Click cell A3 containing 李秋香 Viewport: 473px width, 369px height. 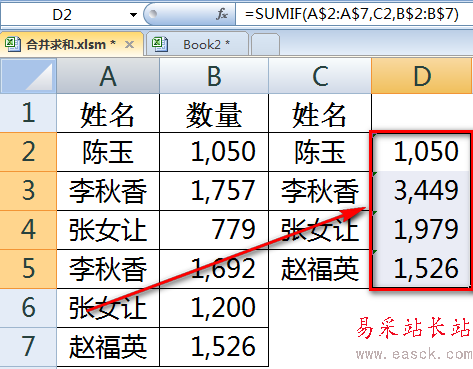pyautogui.click(x=108, y=191)
